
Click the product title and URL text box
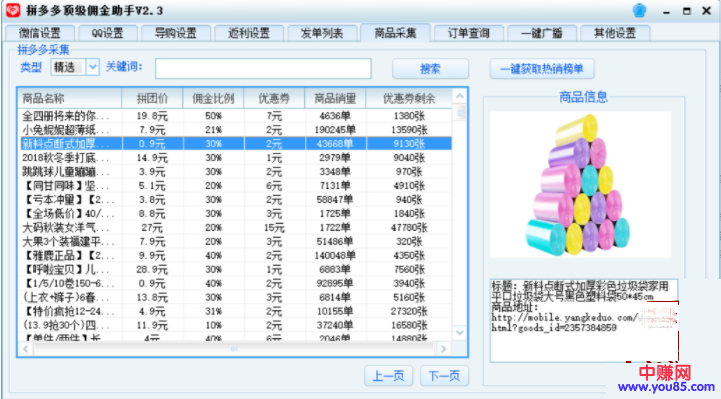click(x=584, y=320)
